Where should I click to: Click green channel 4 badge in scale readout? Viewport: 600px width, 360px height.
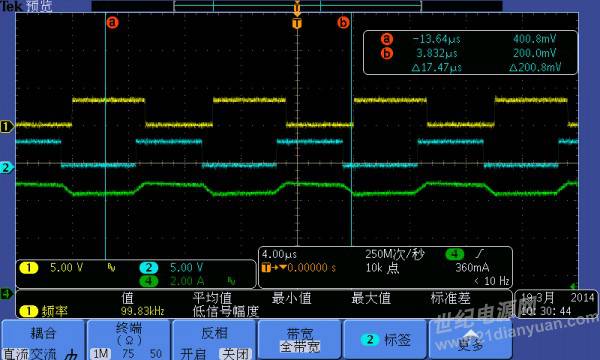pyautogui.click(x=149, y=281)
